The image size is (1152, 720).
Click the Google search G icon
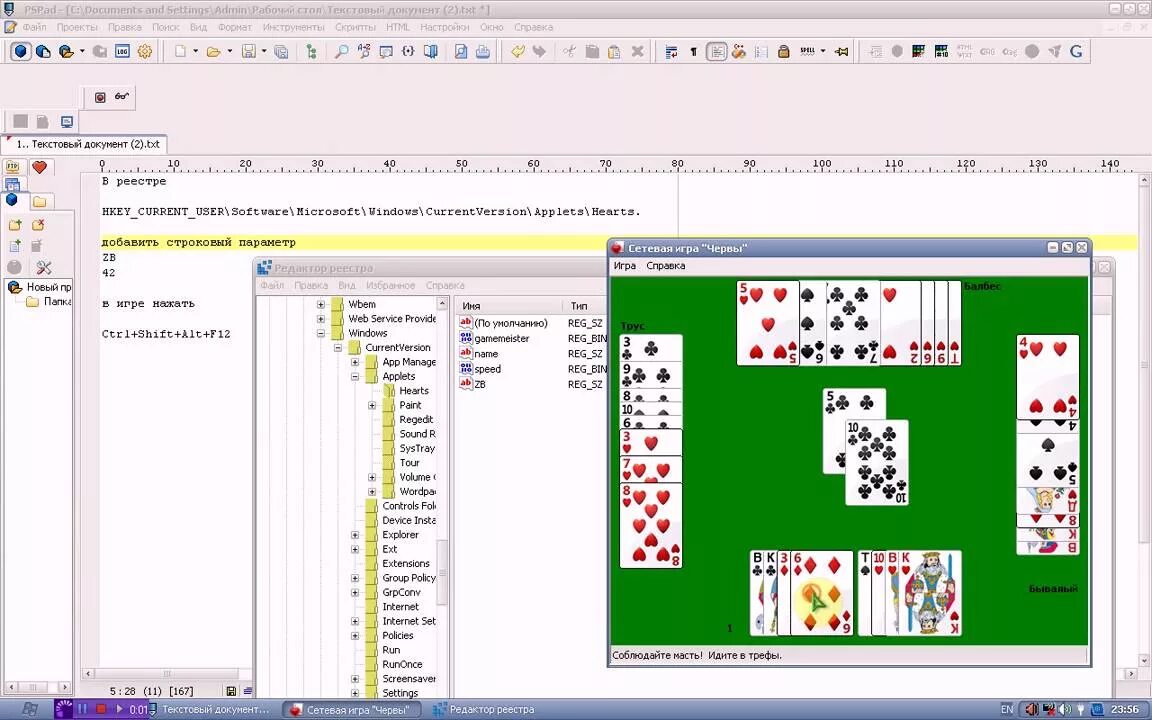tap(1076, 51)
